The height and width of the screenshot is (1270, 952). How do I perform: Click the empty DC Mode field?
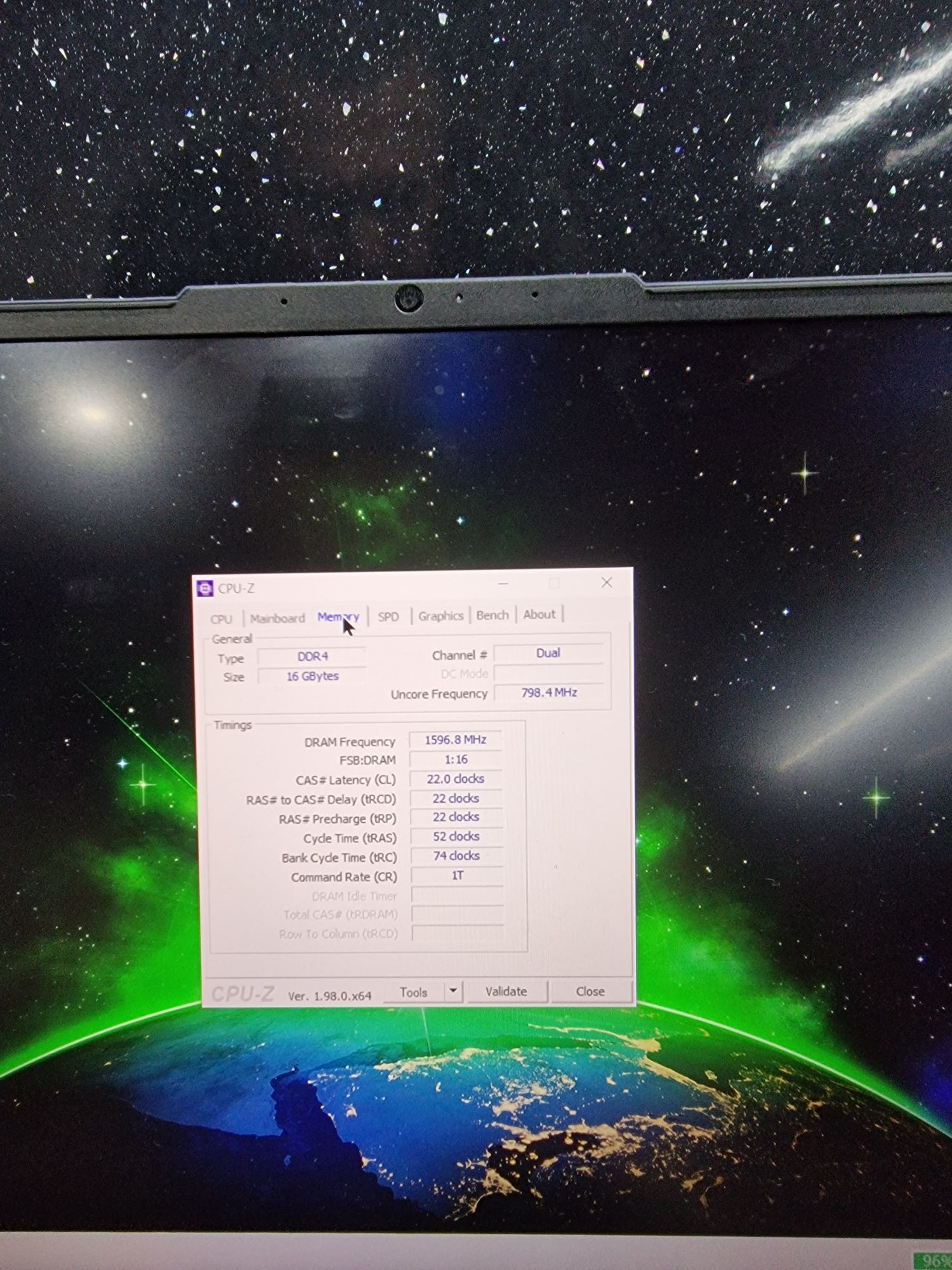point(549,673)
